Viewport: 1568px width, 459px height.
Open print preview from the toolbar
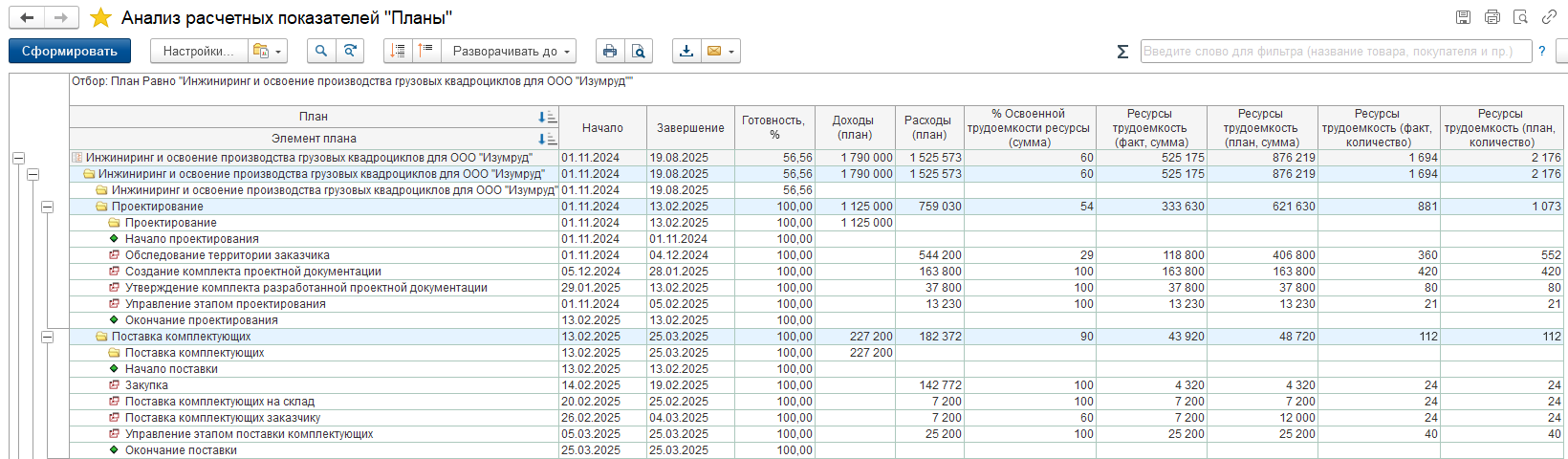coord(638,51)
